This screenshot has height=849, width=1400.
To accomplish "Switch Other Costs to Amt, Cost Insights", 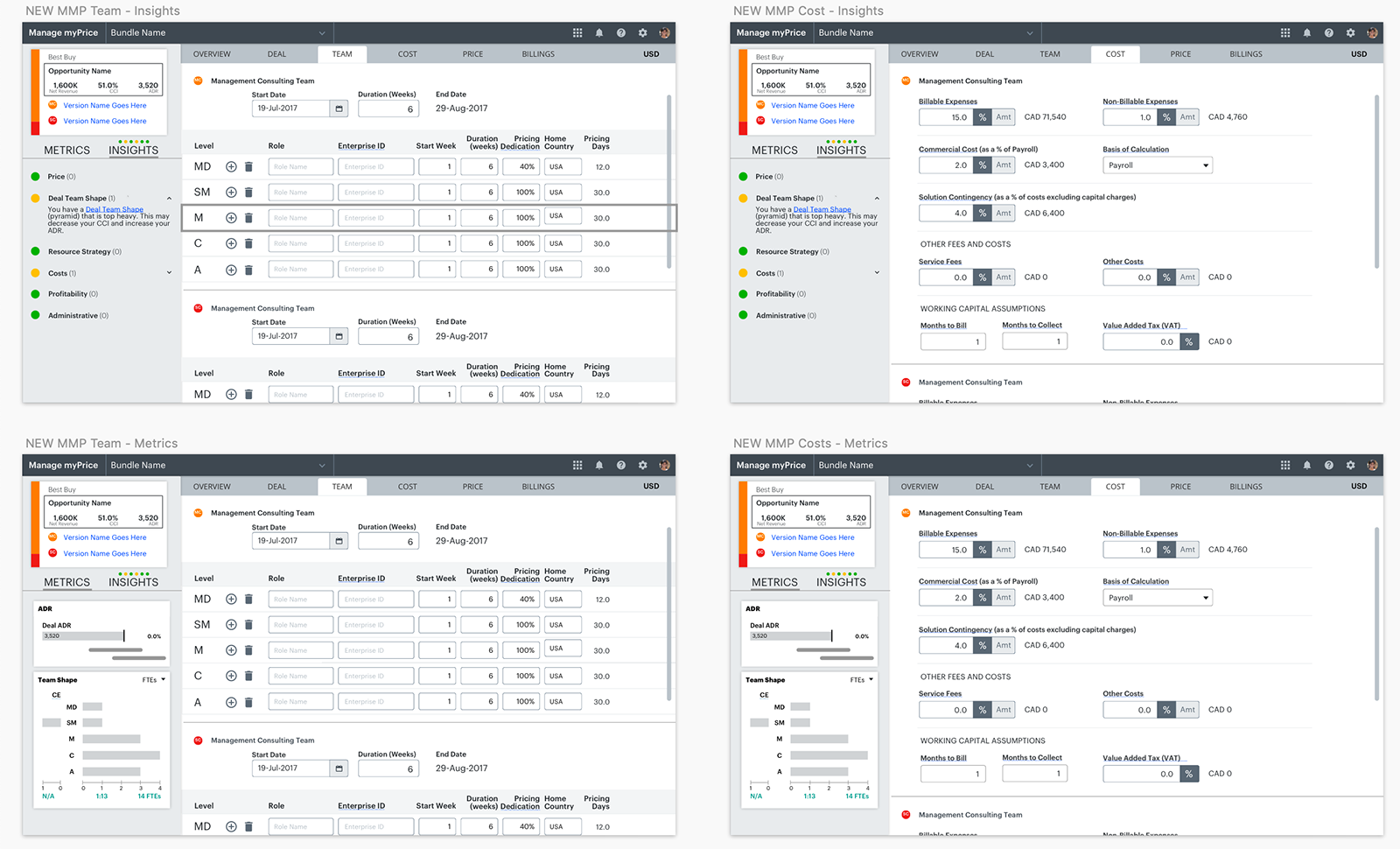I will pyautogui.click(x=1187, y=277).
